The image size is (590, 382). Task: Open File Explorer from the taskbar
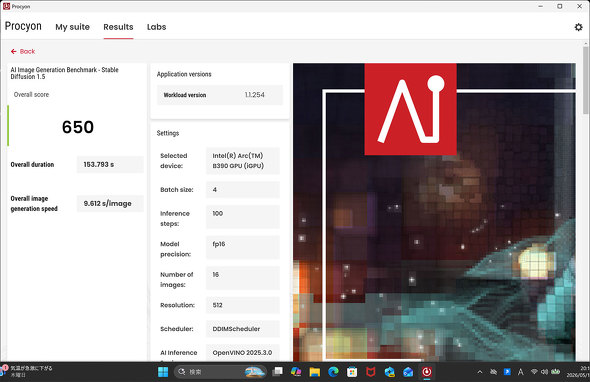pyautogui.click(x=315, y=372)
